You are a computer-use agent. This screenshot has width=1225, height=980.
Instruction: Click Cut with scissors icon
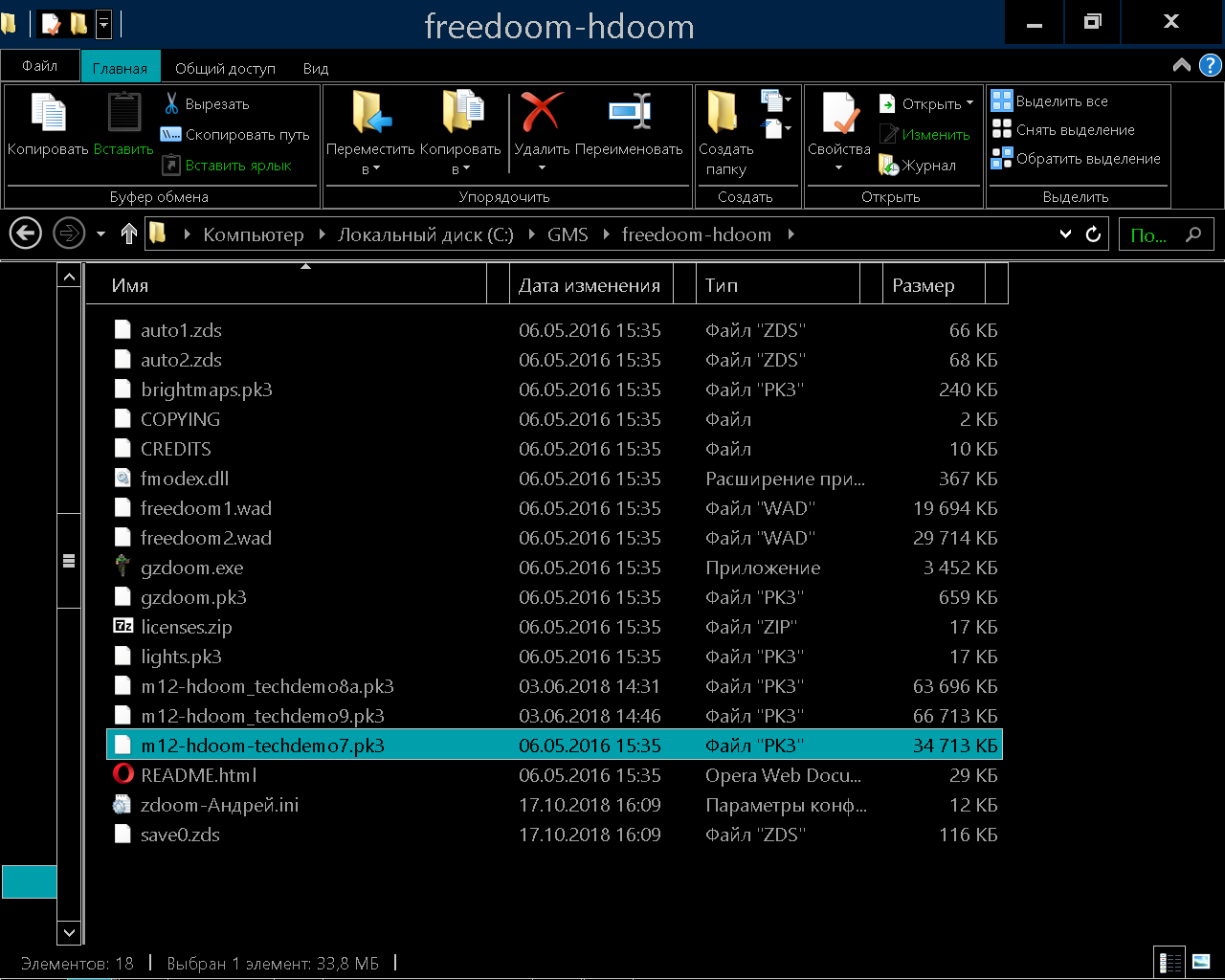coord(206,103)
